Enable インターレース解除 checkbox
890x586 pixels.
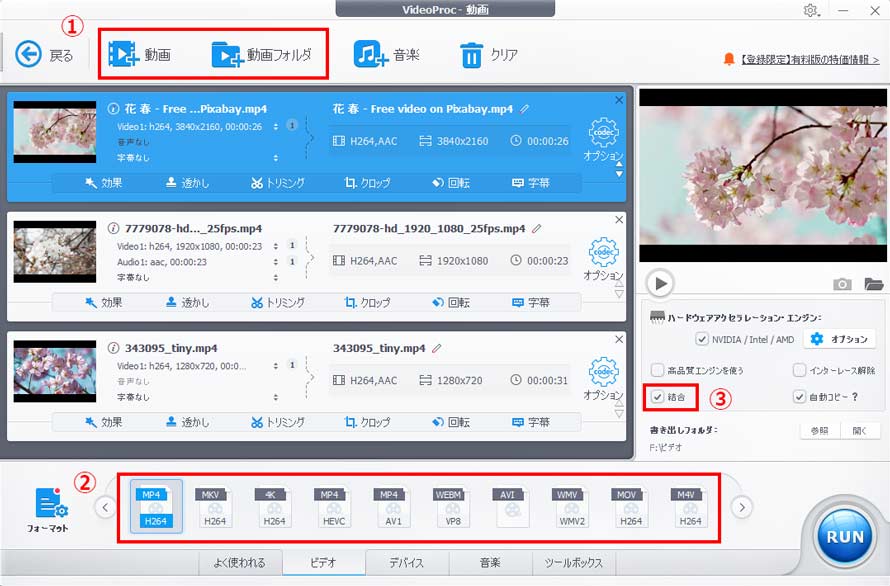coord(799,370)
